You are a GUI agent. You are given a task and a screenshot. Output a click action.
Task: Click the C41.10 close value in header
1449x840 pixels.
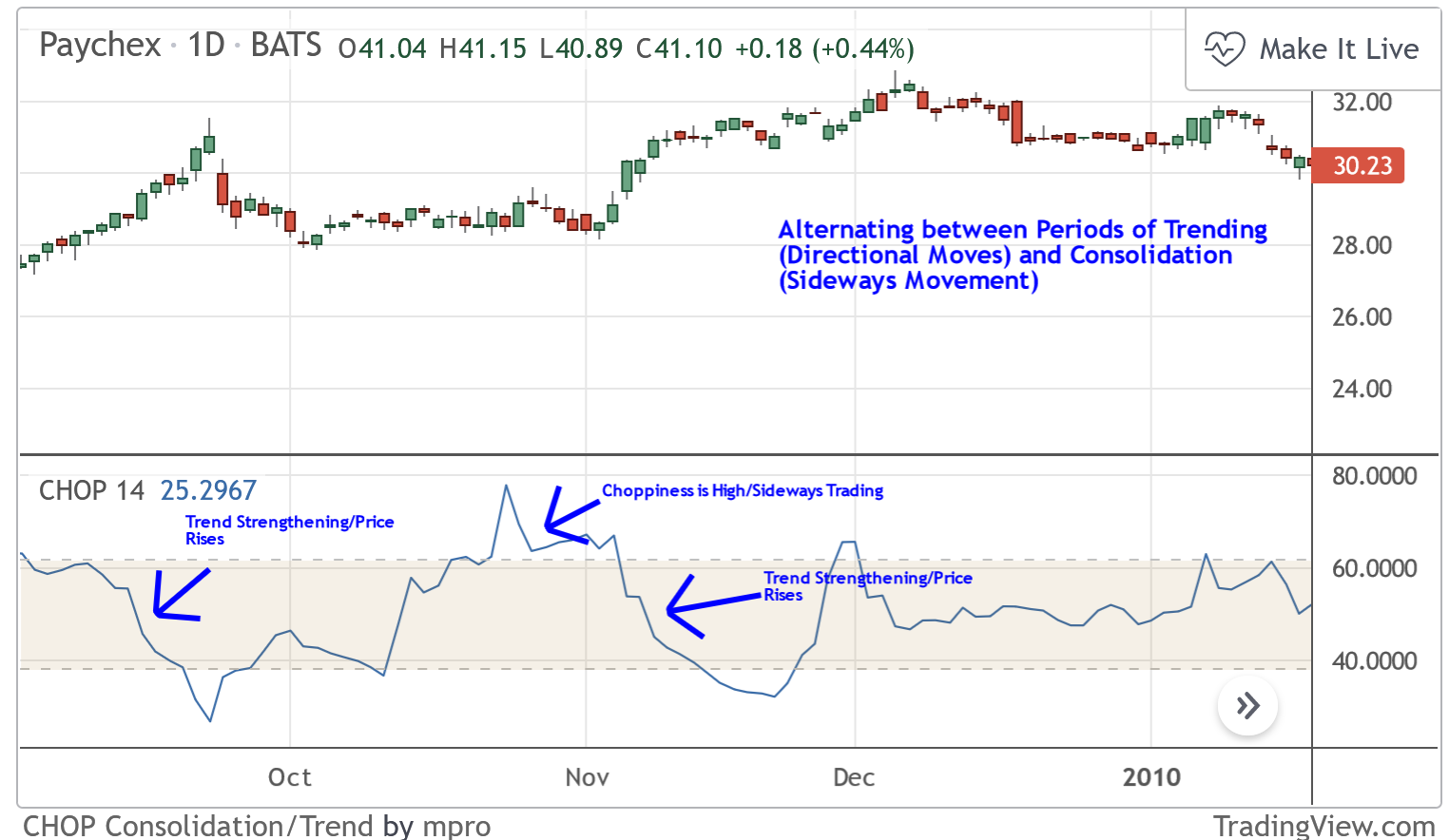click(679, 48)
